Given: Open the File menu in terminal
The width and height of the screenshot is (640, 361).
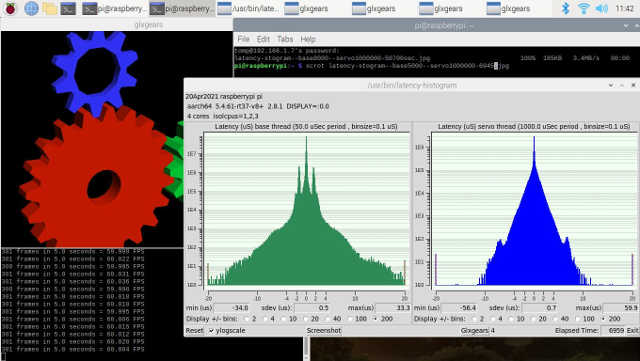Looking at the screenshot, I should coord(243,39).
